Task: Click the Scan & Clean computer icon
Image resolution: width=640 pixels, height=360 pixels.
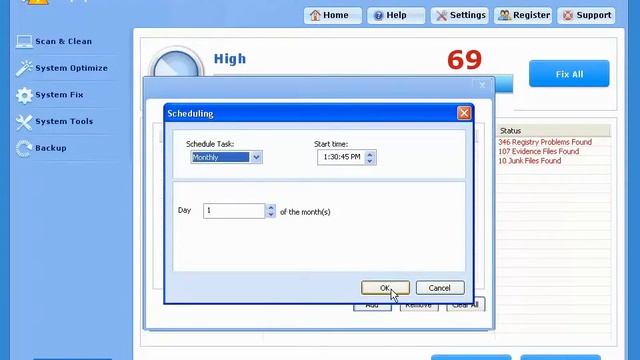Action: (x=24, y=42)
